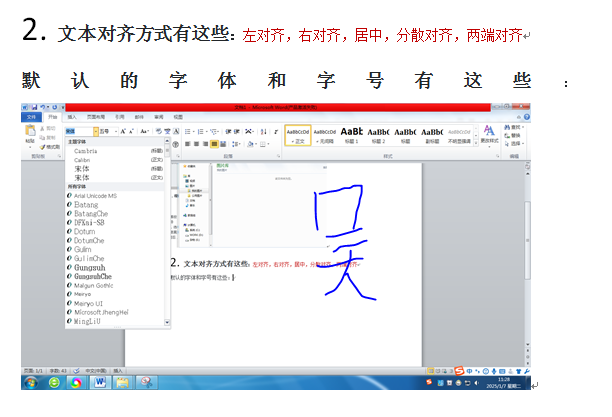Apply the 副标题 Subtitle style
The image size is (612, 417).
click(x=432, y=135)
